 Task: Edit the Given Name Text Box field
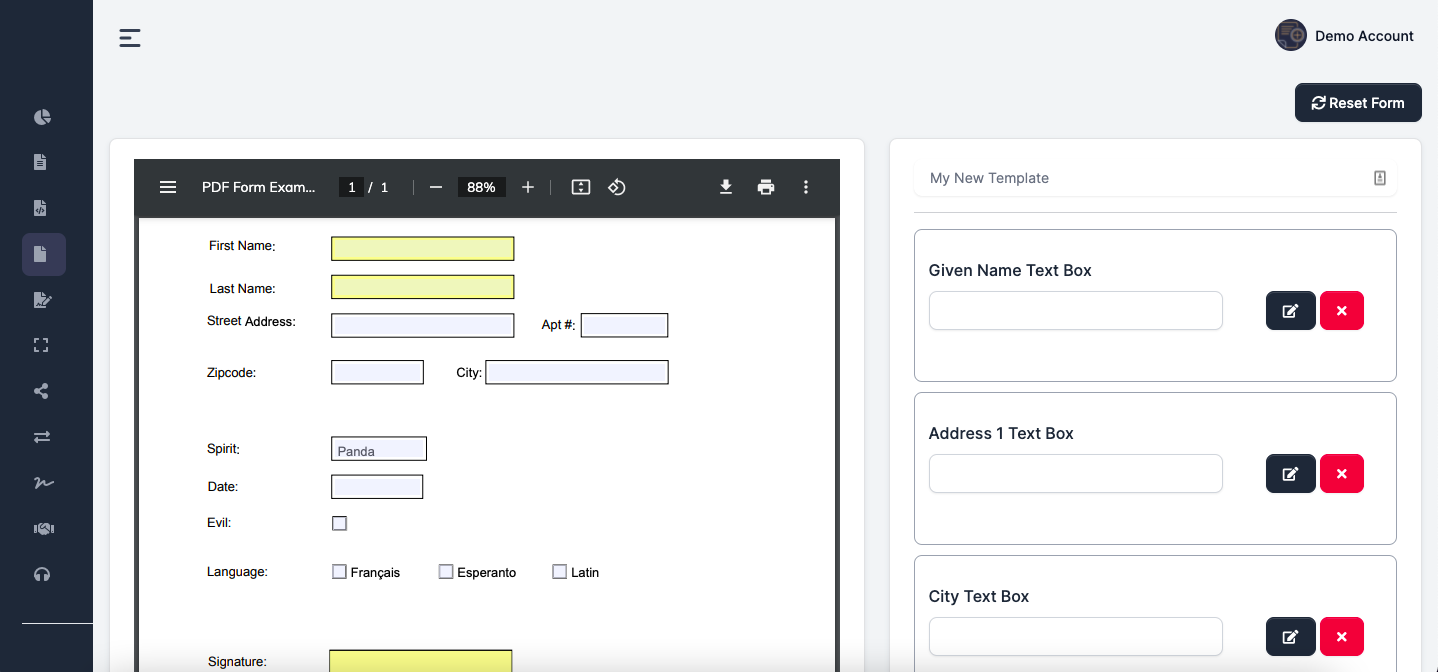tap(1291, 311)
